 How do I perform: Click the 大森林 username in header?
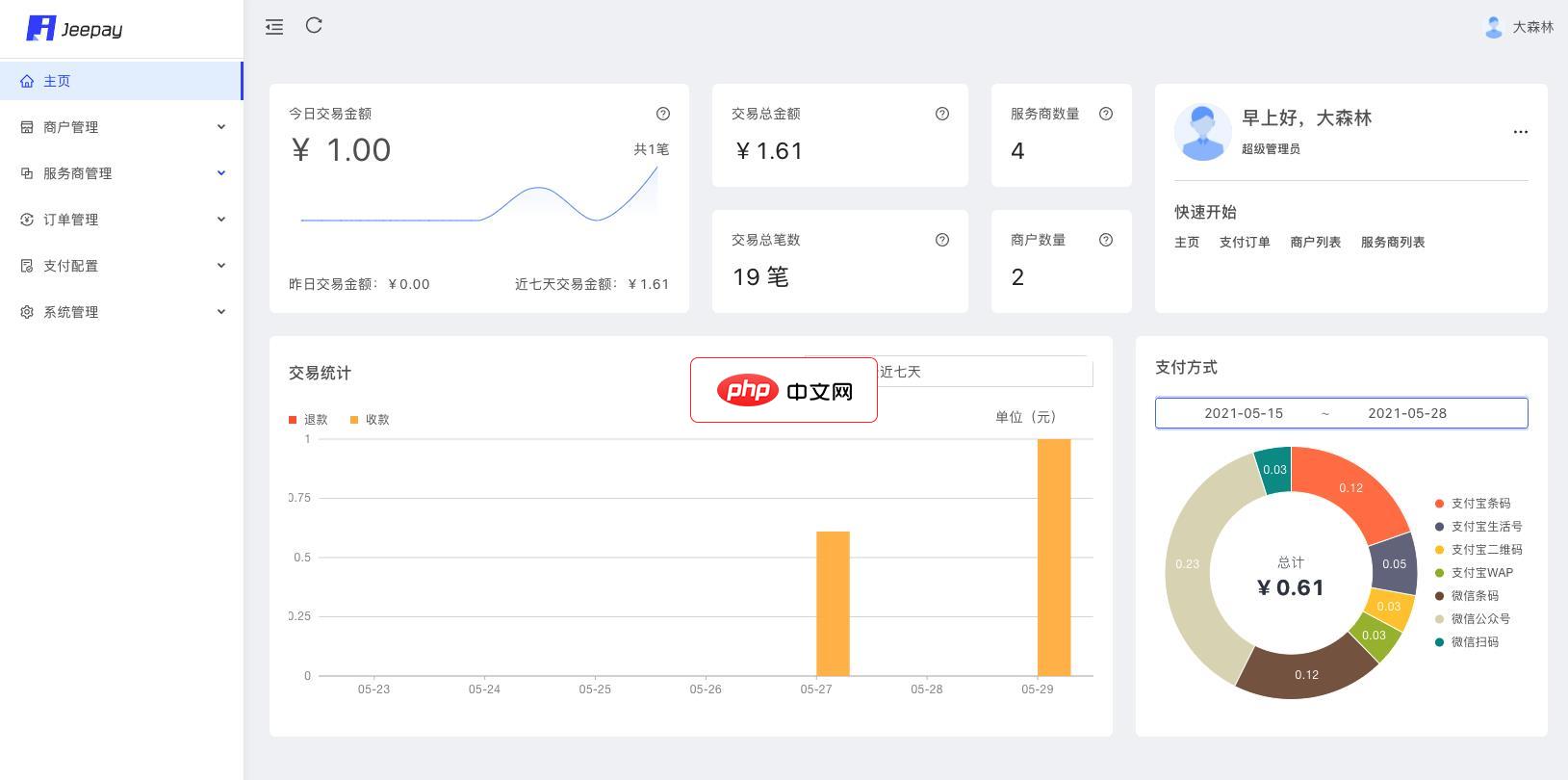click(1532, 27)
